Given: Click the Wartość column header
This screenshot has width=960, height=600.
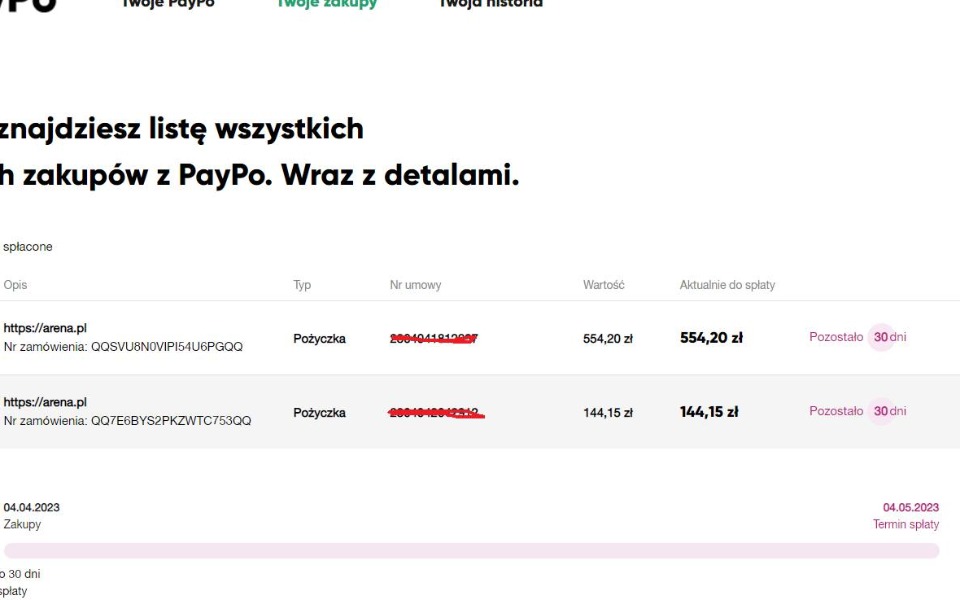Looking at the screenshot, I should pyautogui.click(x=604, y=285).
